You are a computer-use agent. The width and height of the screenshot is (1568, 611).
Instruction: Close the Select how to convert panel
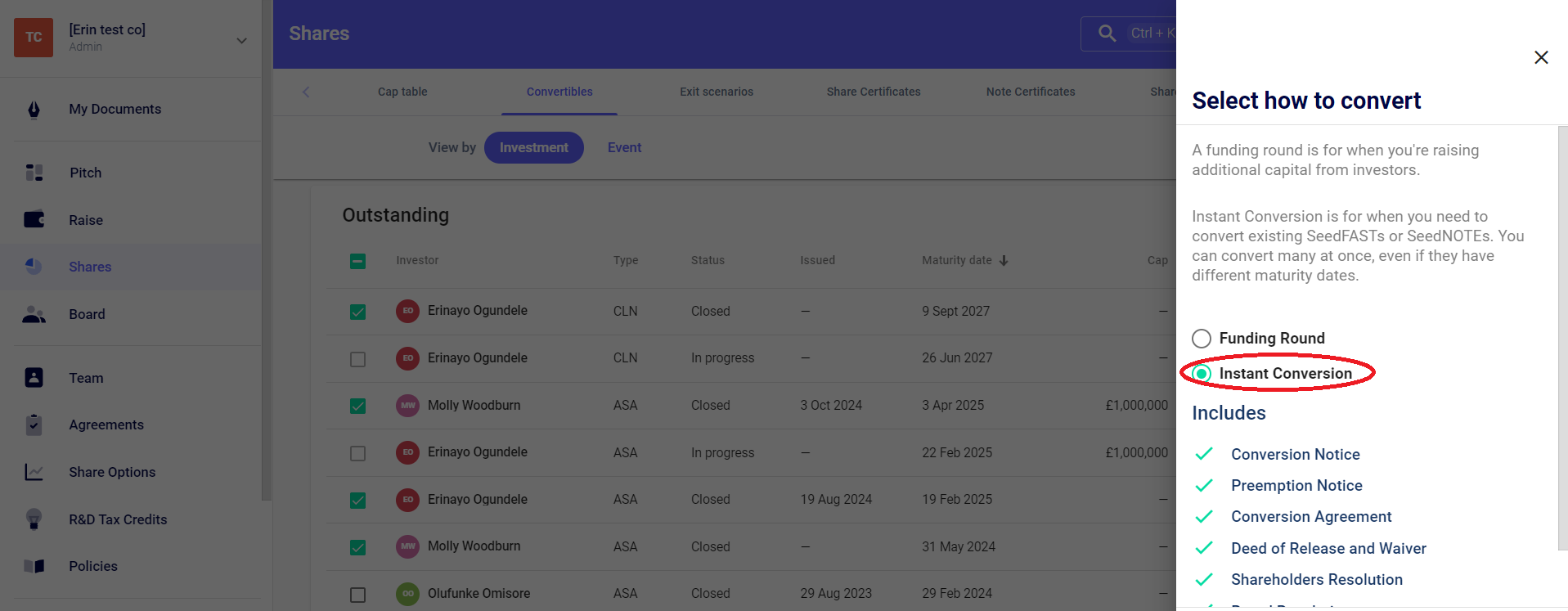point(1541,57)
